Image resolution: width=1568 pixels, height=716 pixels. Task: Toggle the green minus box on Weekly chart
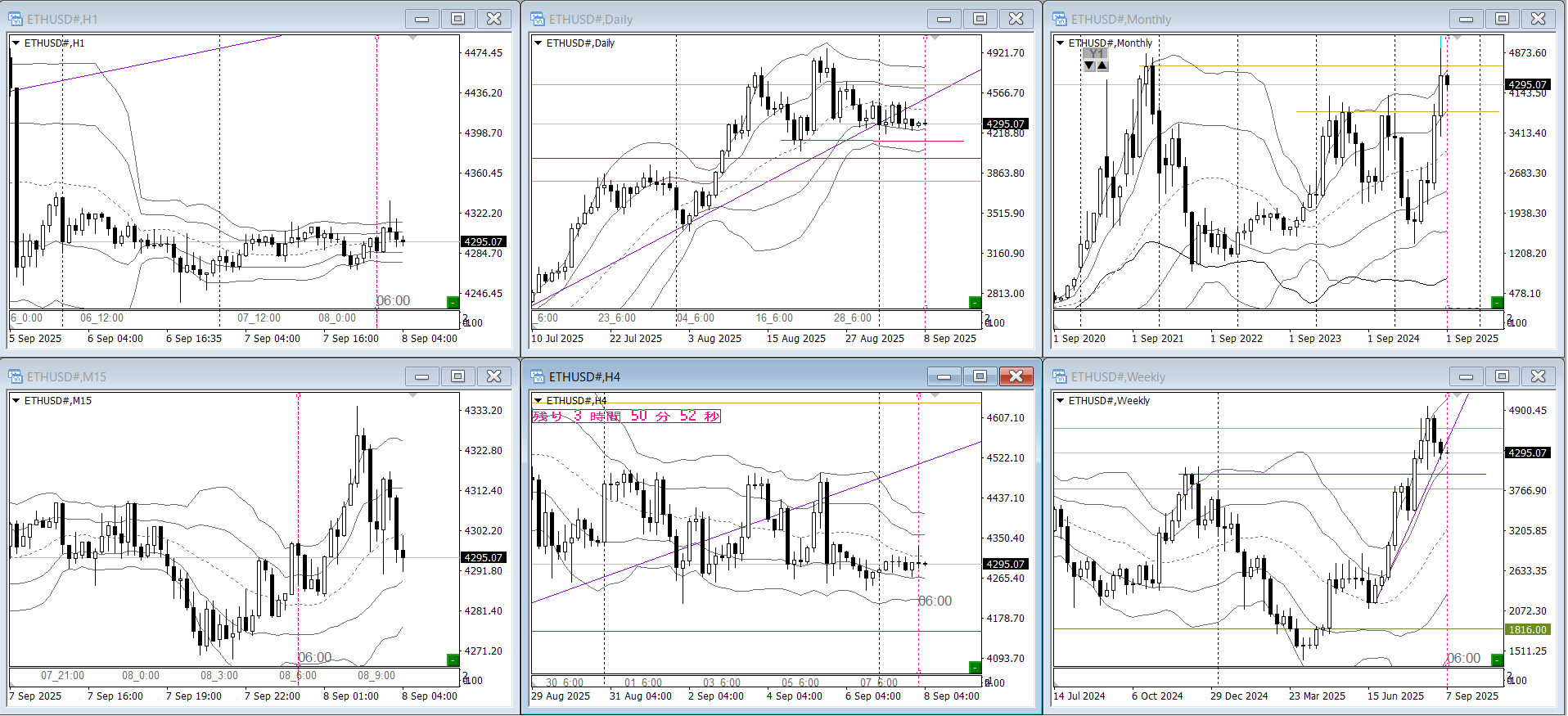(x=1497, y=660)
